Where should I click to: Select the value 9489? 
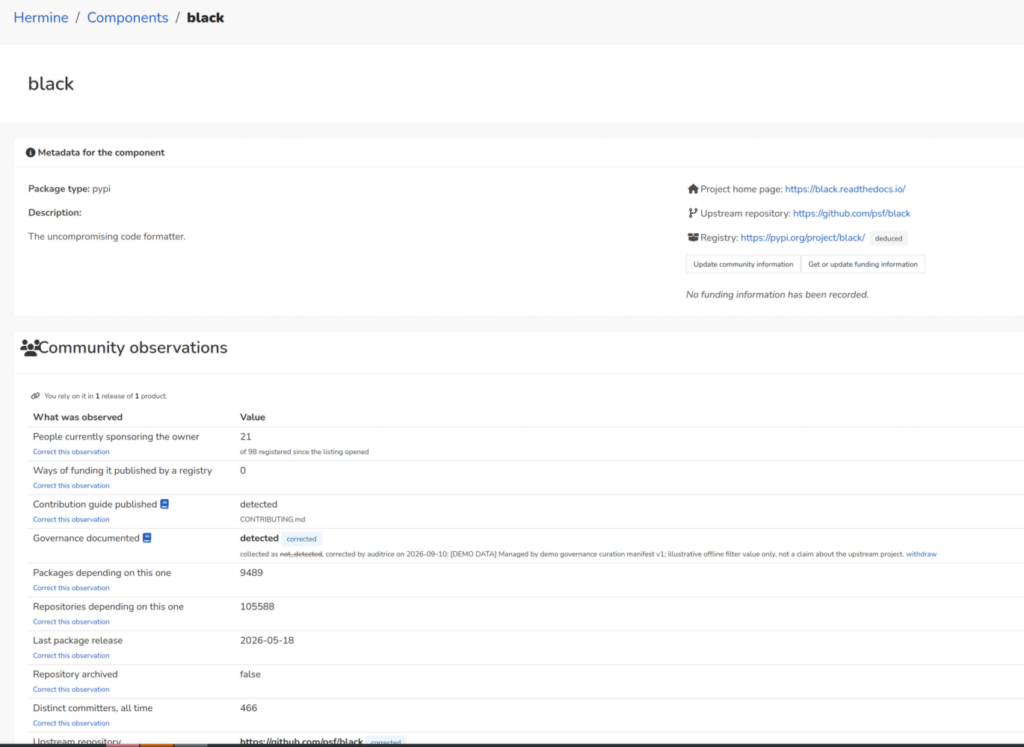point(251,573)
